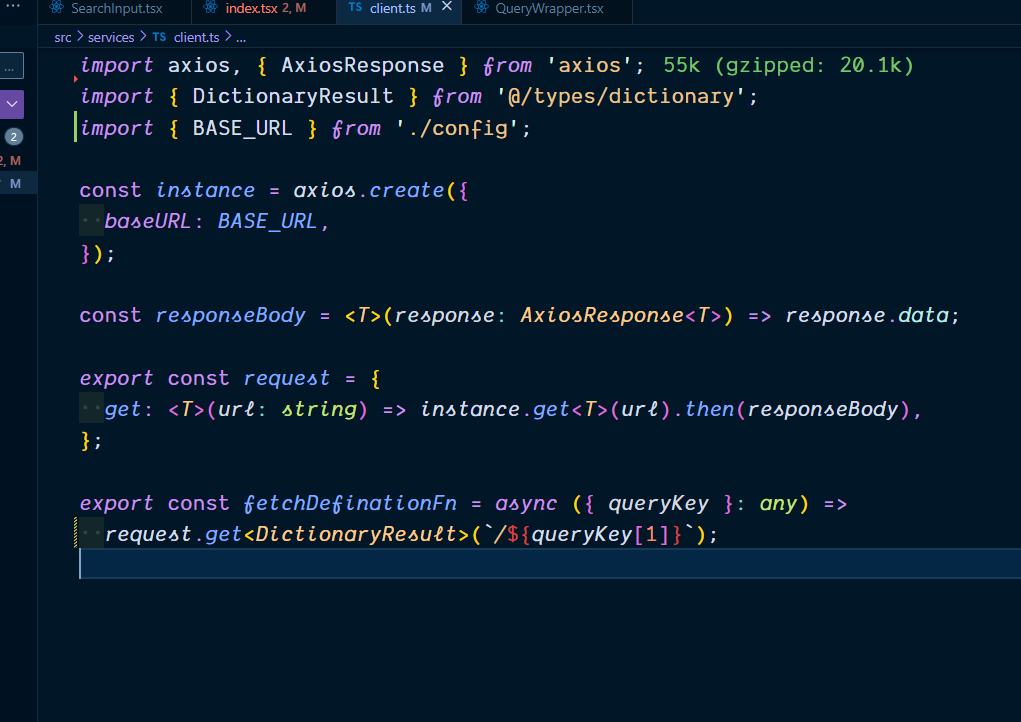Viewport: 1021px width, 722px height.
Task: Click 'response.data' at end of responseBody line
Action: point(867,315)
